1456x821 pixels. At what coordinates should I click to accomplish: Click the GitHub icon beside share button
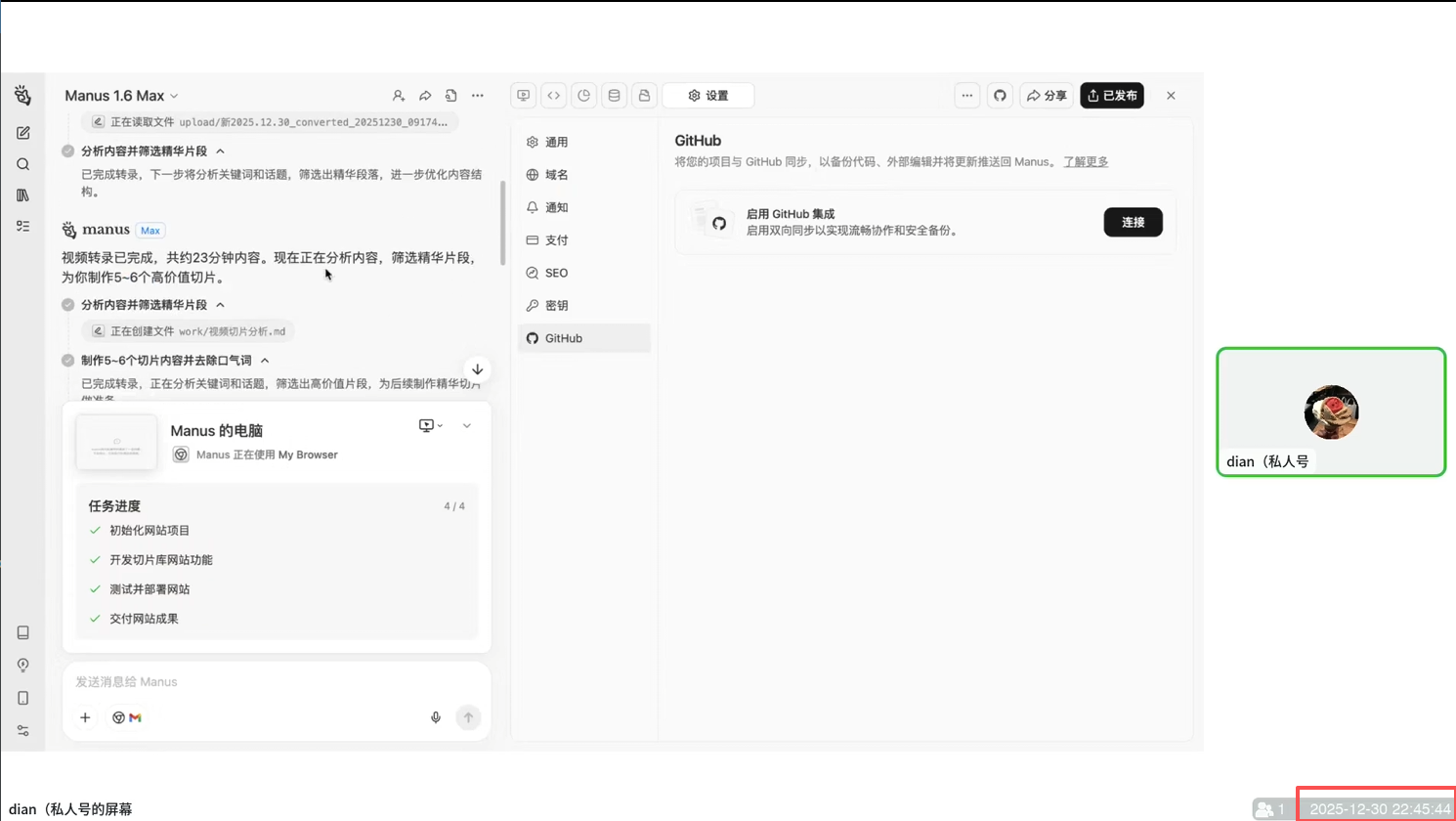1000,96
